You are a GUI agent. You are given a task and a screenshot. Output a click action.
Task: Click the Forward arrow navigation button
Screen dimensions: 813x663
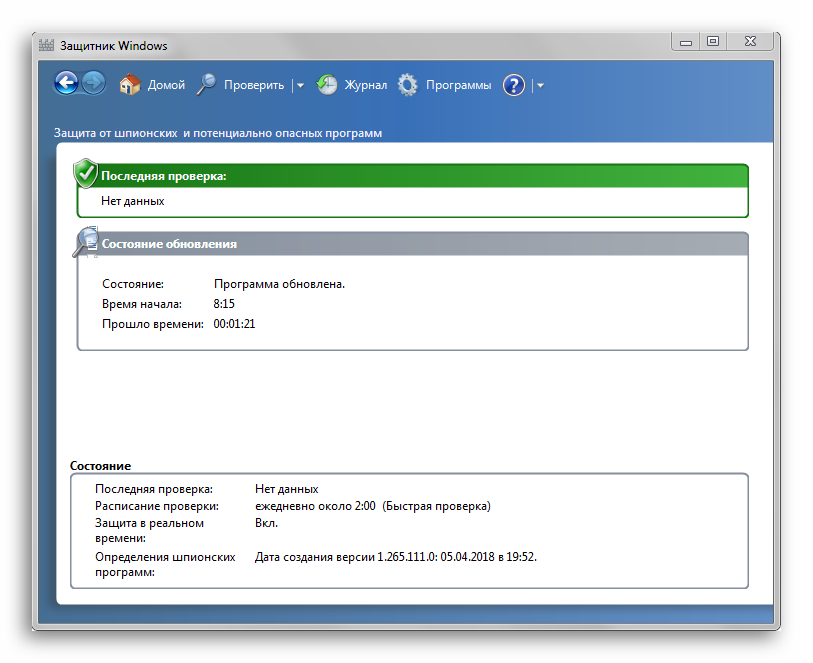tap(93, 84)
